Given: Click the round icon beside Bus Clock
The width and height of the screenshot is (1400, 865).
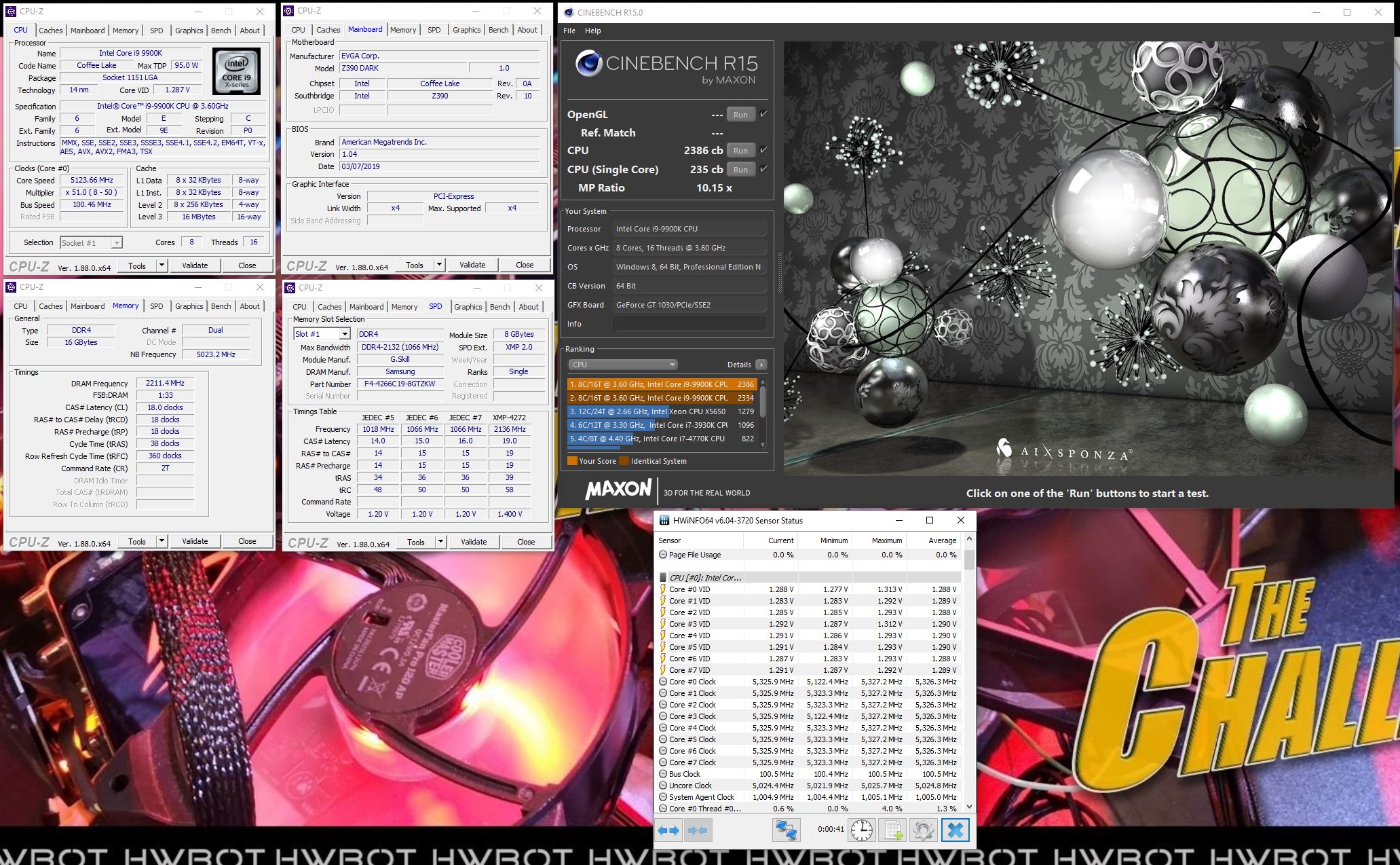Looking at the screenshot, I should pyautogui.click(x=663, y=774).
